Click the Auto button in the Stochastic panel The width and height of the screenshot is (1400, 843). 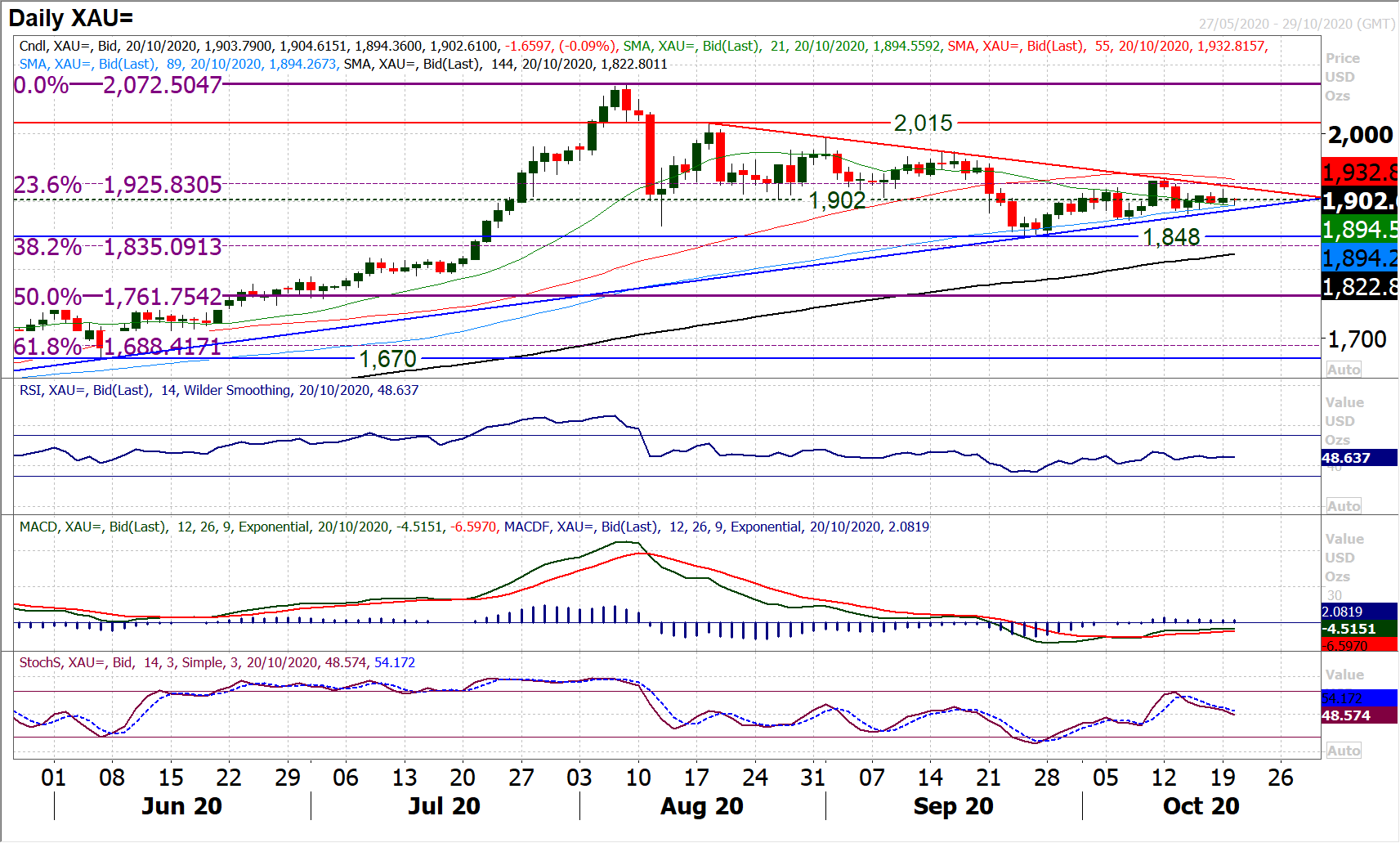[x=1344, y=751]
